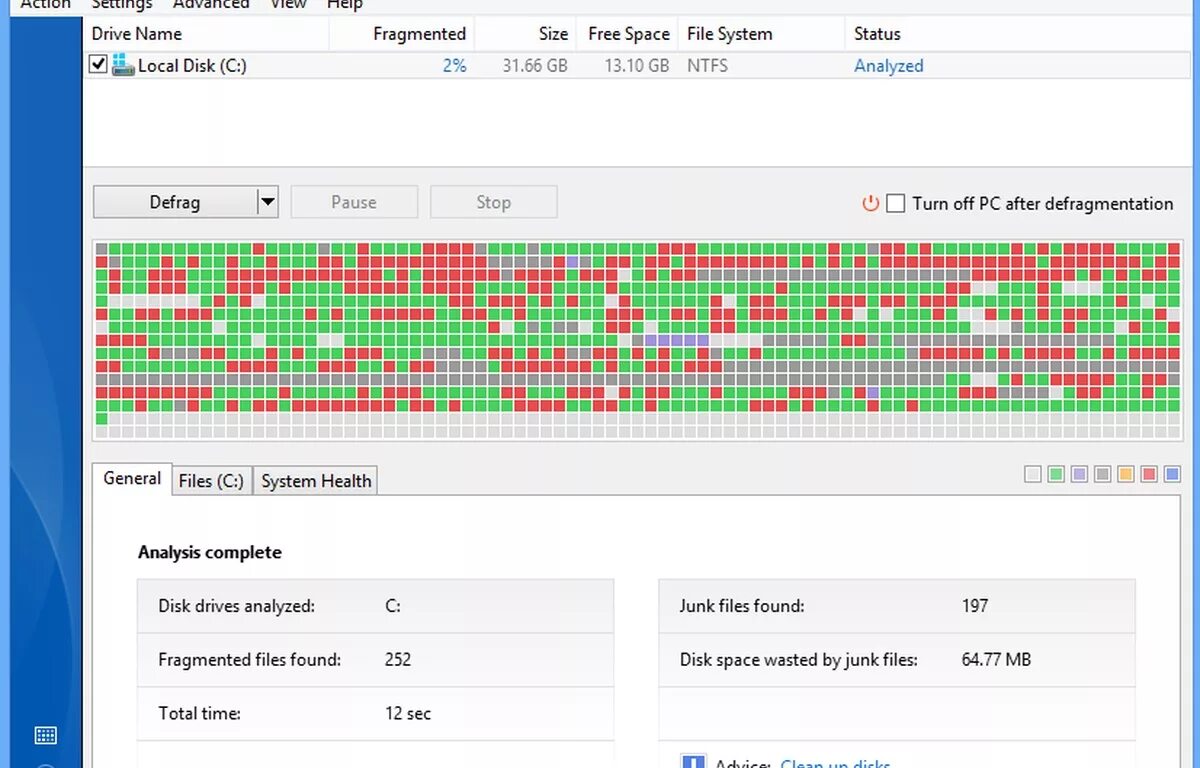Sort drives by Free Space column header

(628, 34)
